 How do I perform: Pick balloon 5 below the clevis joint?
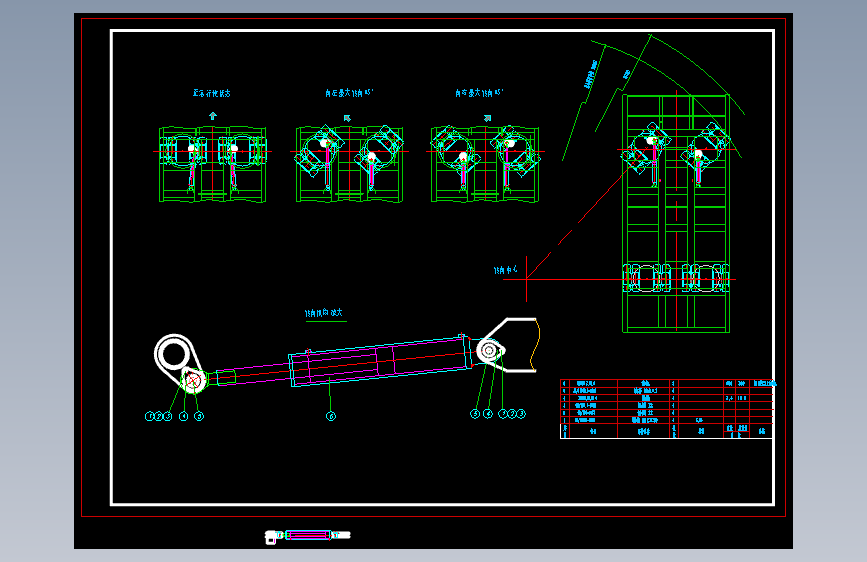[x=475, y=414]
